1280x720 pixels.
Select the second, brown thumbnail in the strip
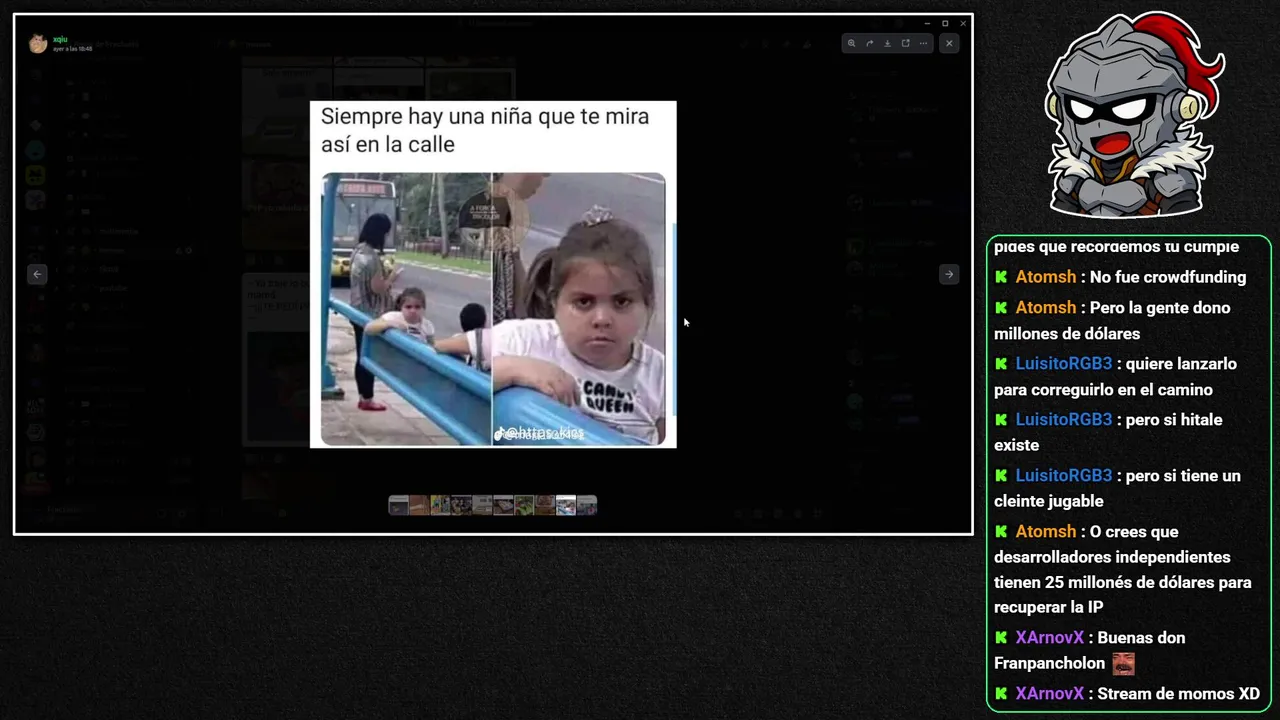pyautogui.click(x=419, y=506)
